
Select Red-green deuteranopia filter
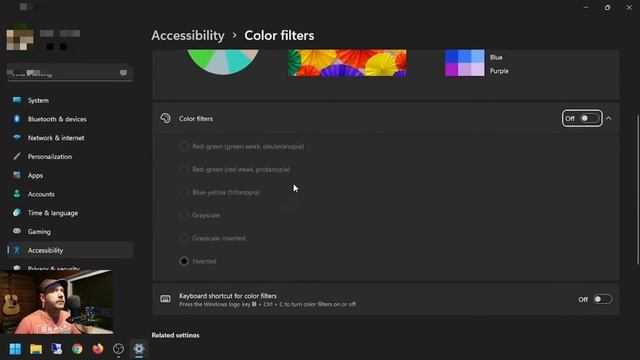tap(184, 146)
